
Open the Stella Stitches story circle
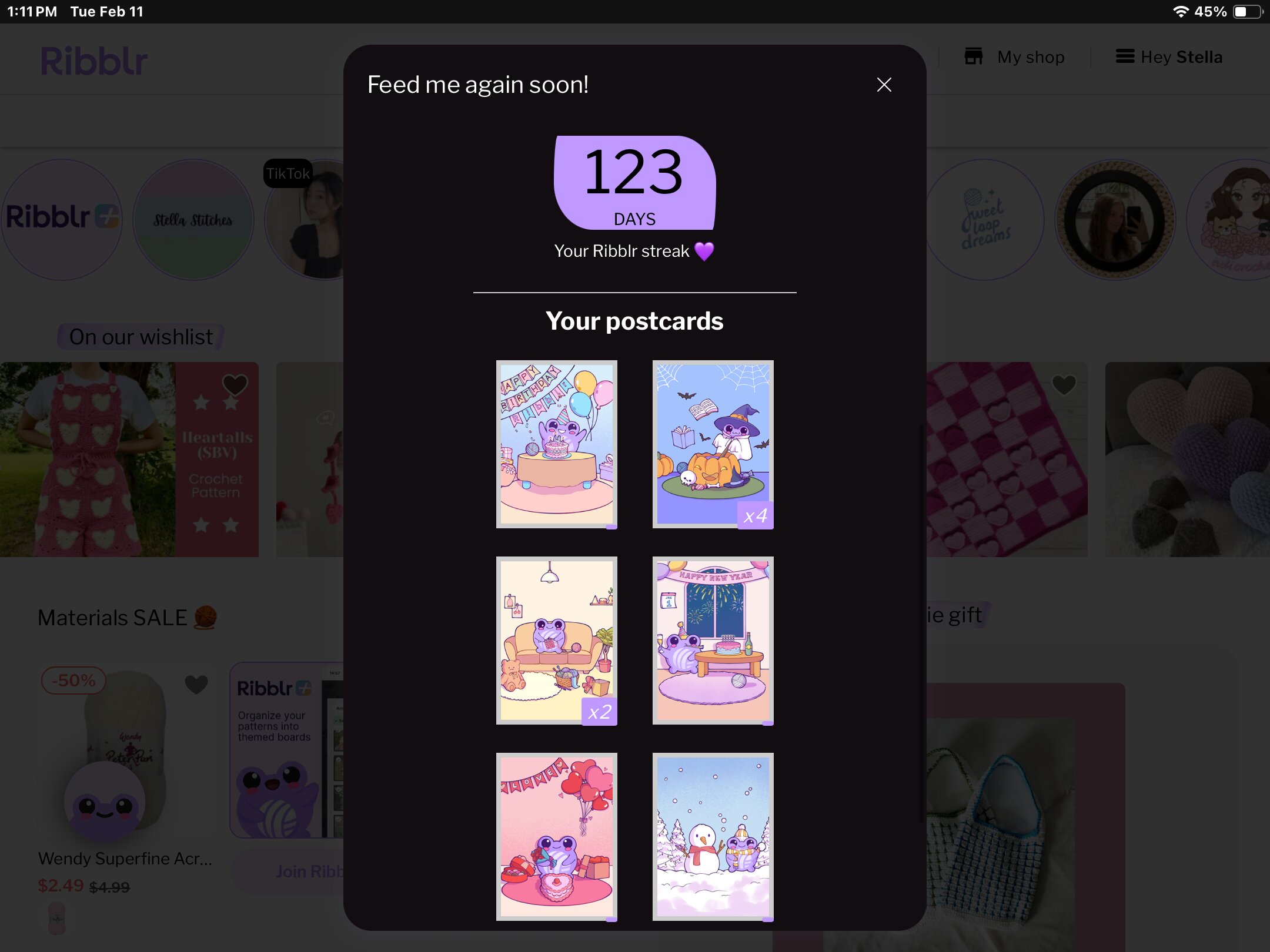point(193,219)
